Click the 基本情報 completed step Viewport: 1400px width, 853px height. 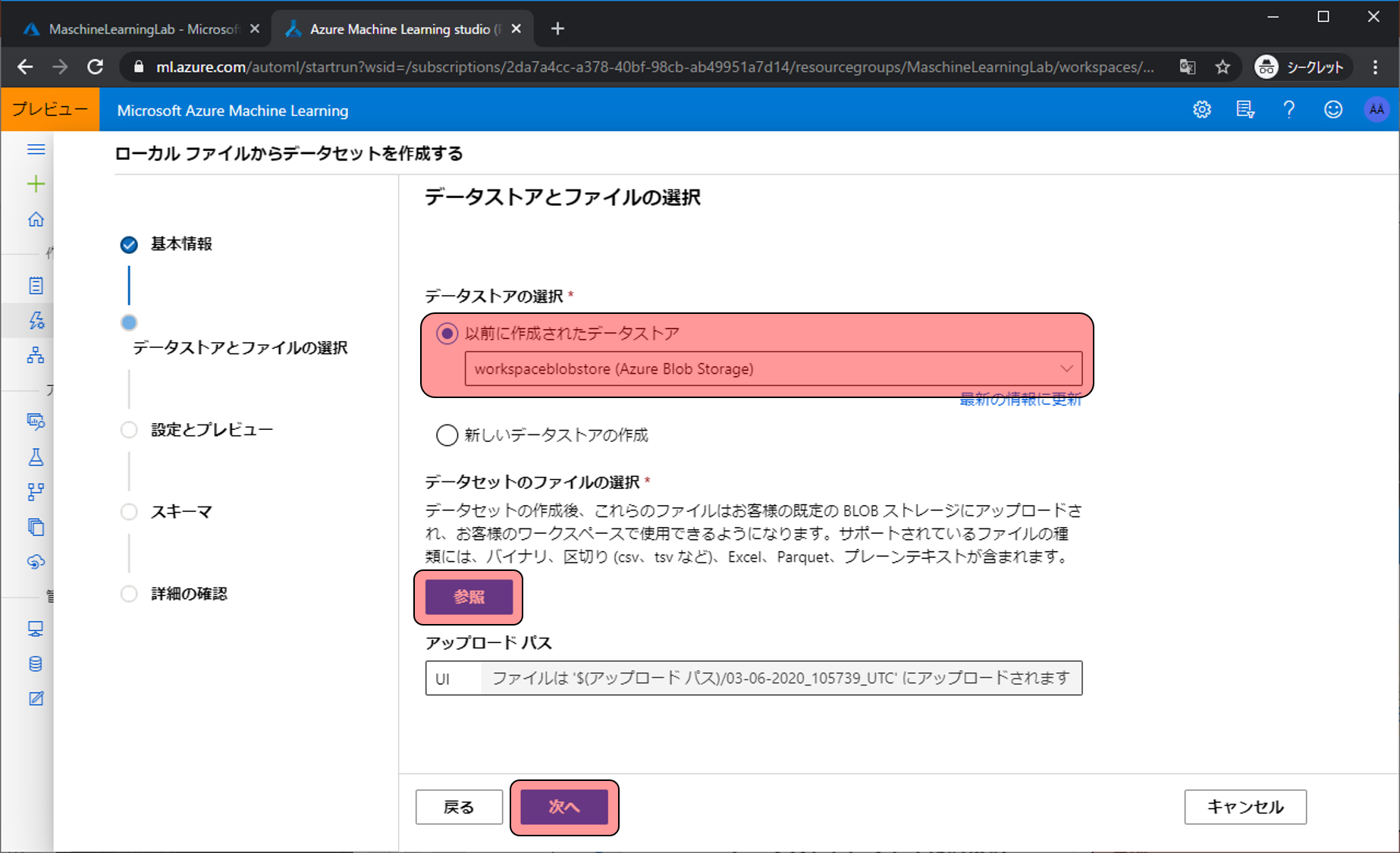[181, 244]
